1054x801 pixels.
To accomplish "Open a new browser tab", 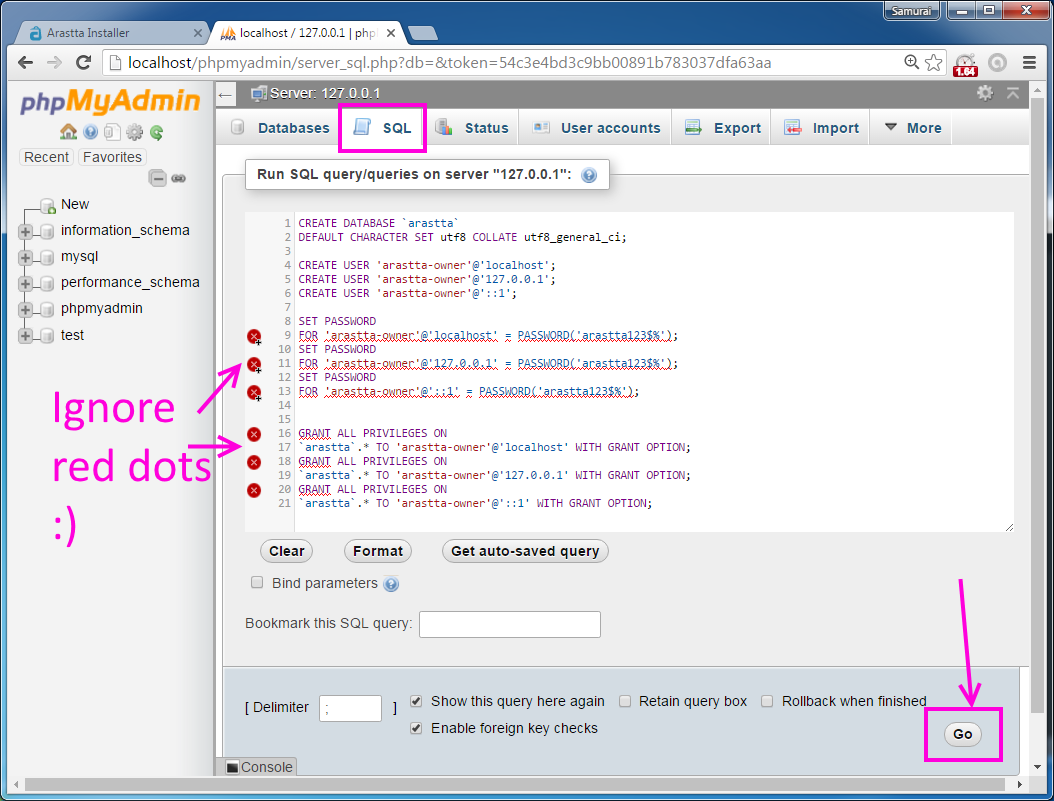I will tap(422, 33).
